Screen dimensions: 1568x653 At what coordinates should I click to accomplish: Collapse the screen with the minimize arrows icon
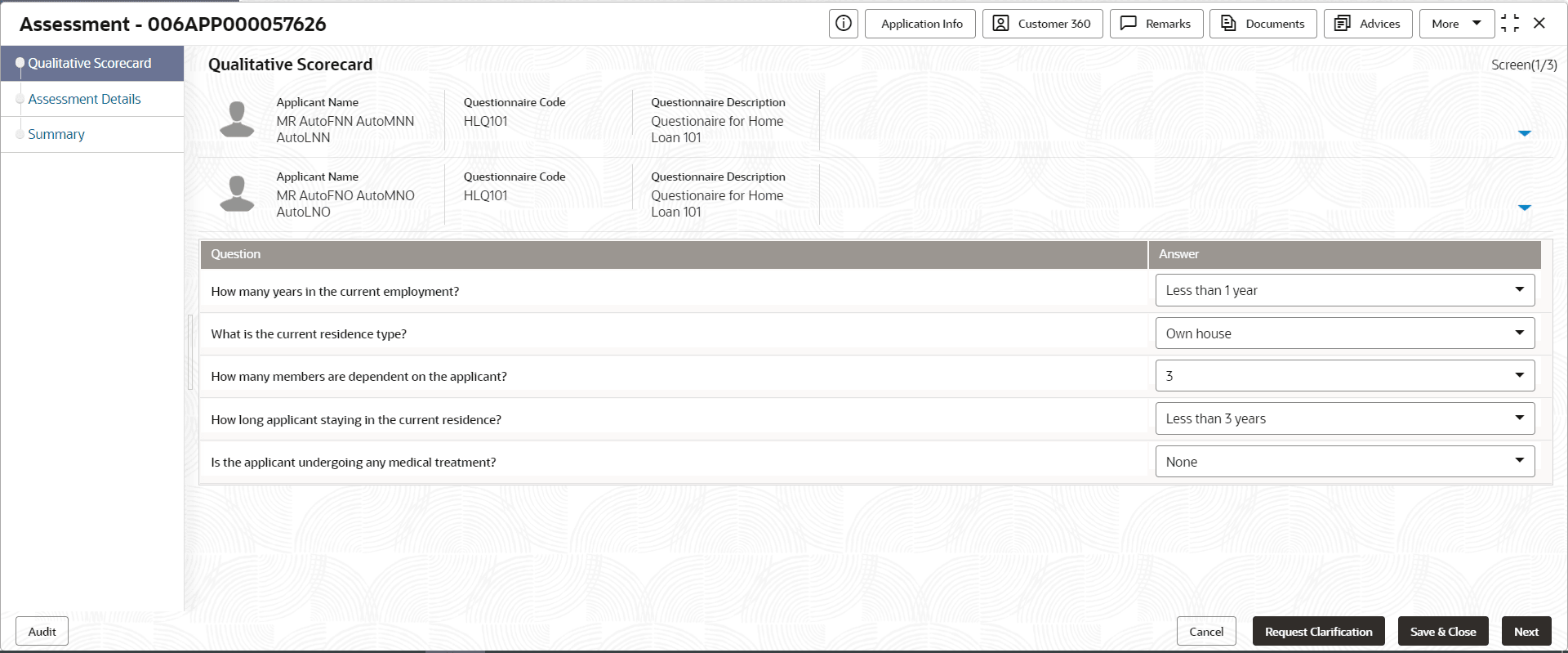1510,24
